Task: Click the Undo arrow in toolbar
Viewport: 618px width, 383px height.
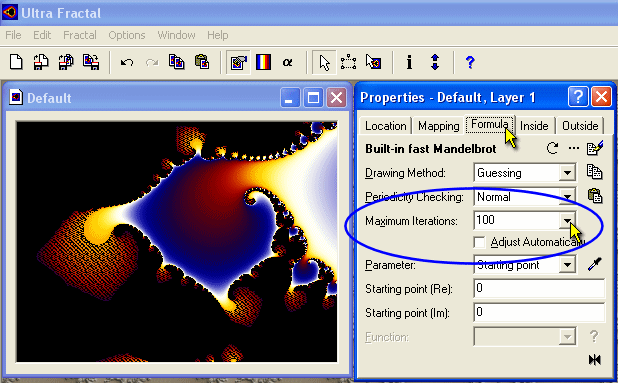Action: click(x=127, y=62)
